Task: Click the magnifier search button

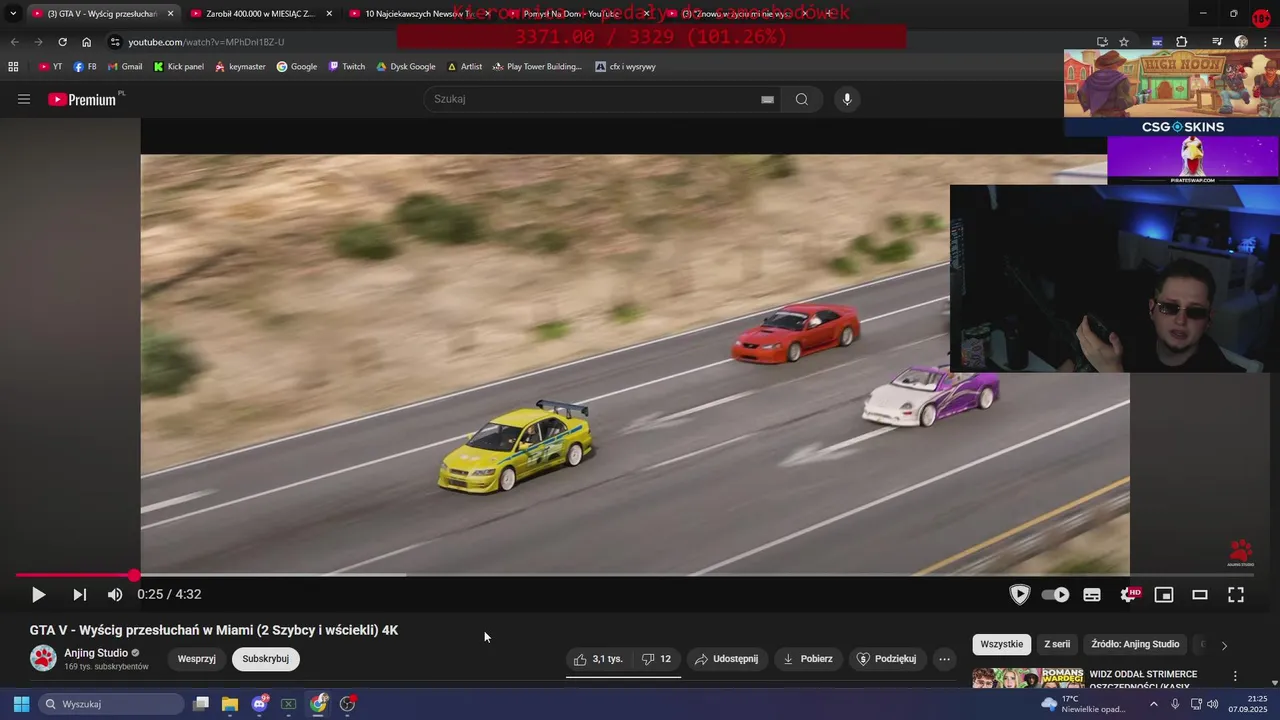Action: 802,99
